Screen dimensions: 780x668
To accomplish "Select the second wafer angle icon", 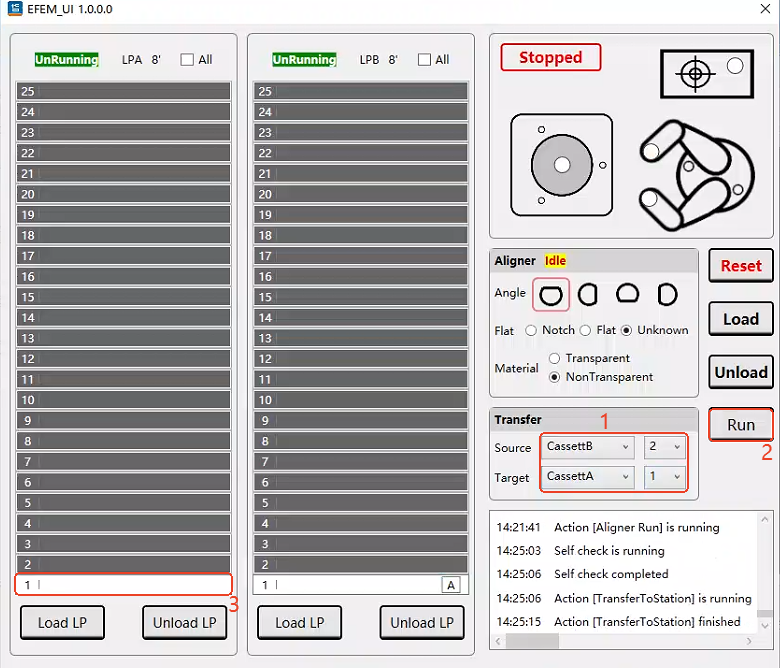I will click(588, 294).
